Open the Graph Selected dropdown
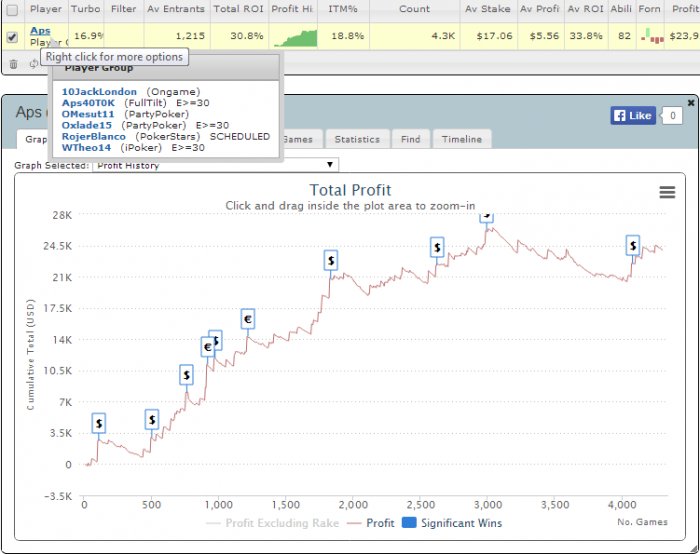Image resolution: width=700 pixels, height=554 pixels. click(215, 165)
